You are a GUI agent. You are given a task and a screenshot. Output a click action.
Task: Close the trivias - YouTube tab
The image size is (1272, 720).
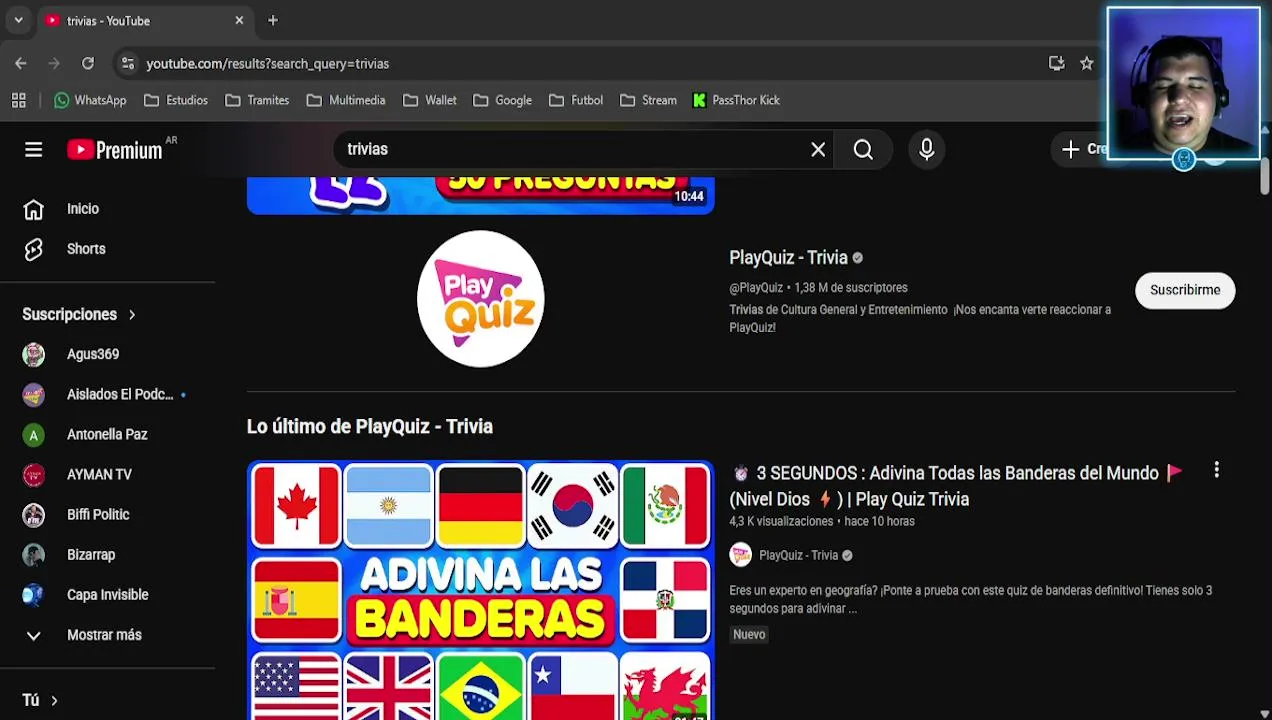(x=239, y=20)
